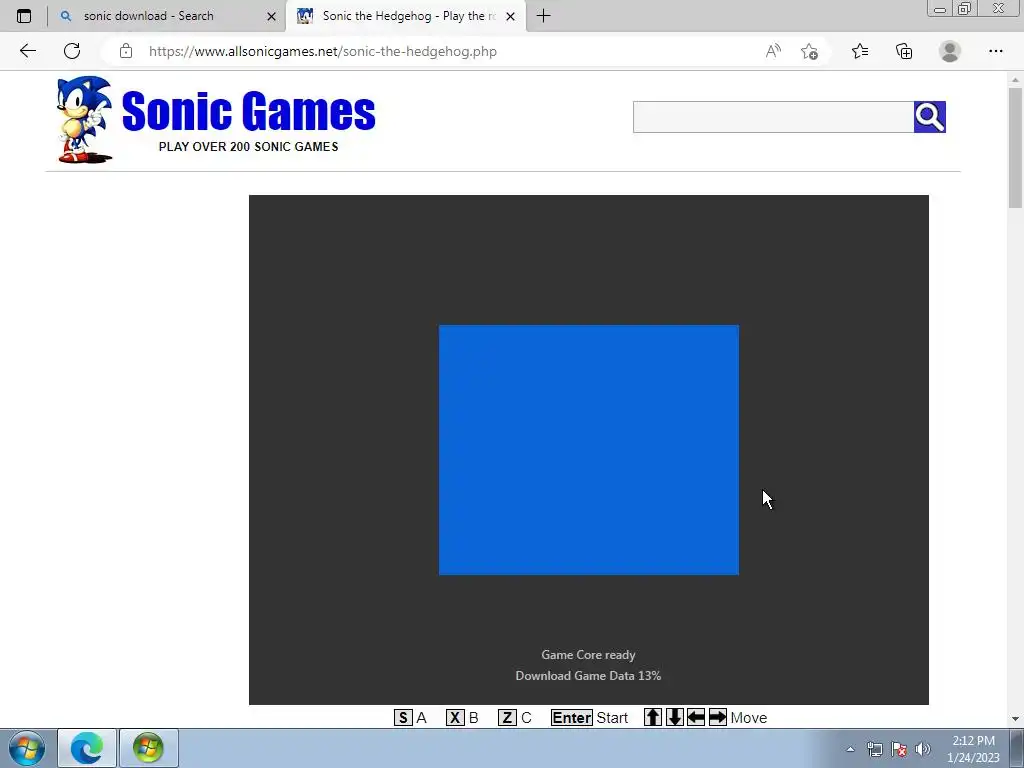
Task: Click the Game Core ready text
Action: (588, 655)
